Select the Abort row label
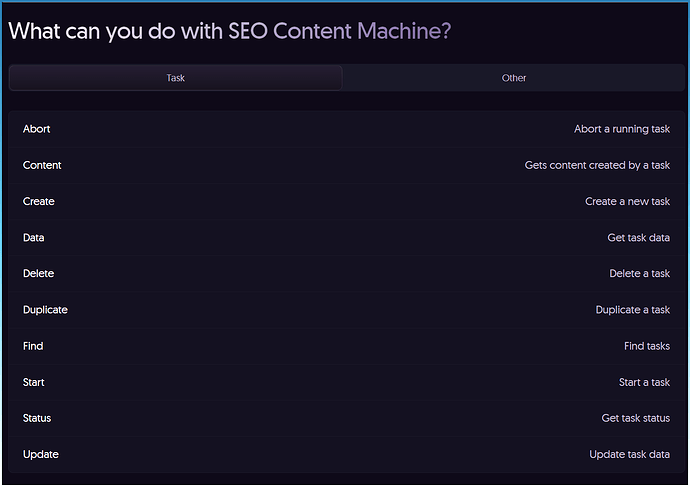The image size is (690, 486). pos(37,129)
